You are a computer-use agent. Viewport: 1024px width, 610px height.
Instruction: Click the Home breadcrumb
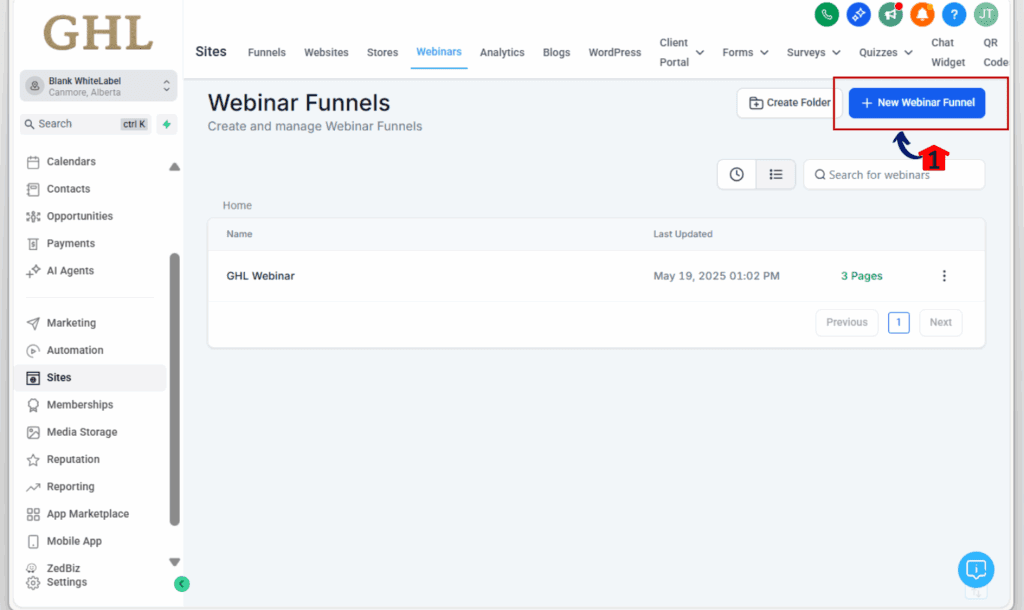pyautogui.click(x=237, y=205)
